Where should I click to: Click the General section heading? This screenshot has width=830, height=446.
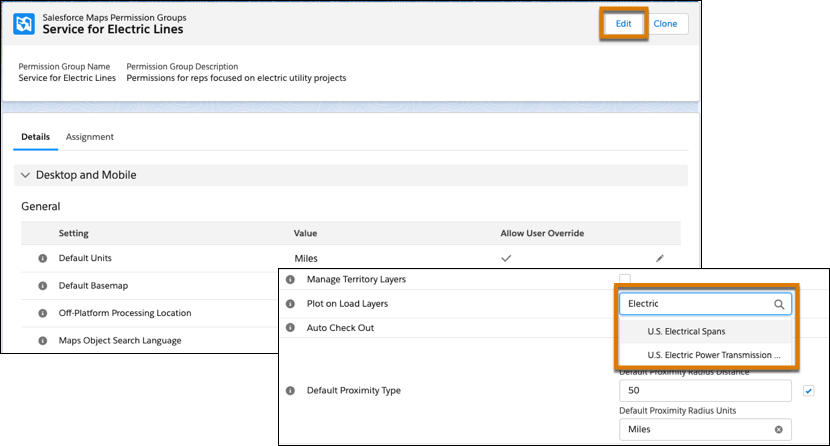tap(41, 206)
